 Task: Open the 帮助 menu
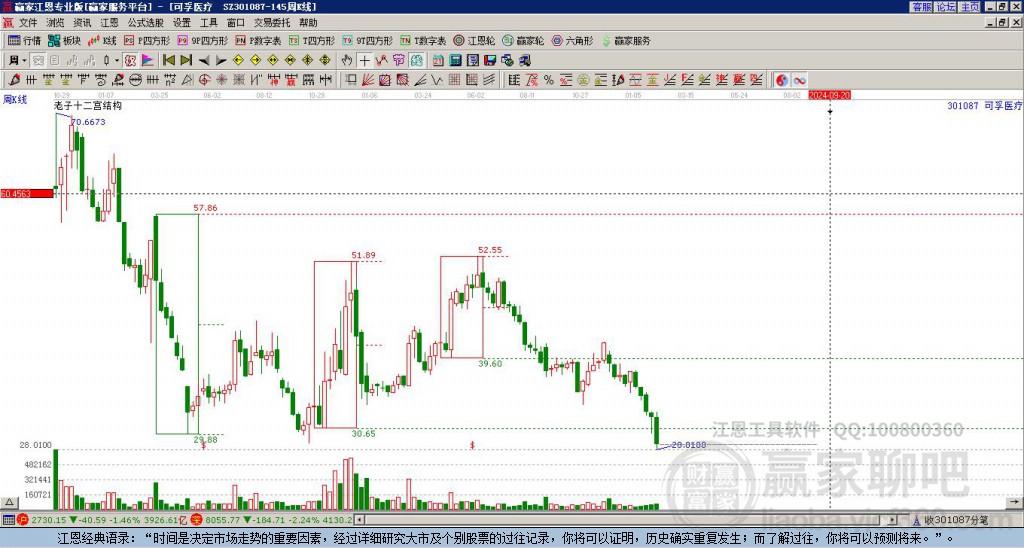pos(308,23)
